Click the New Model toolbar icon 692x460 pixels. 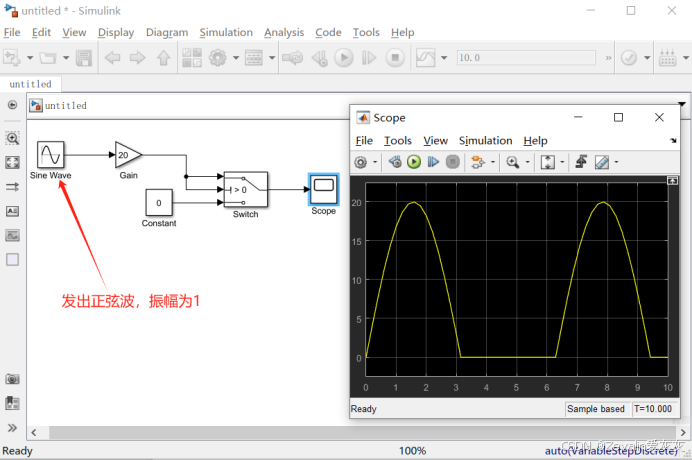click(12, 58)
